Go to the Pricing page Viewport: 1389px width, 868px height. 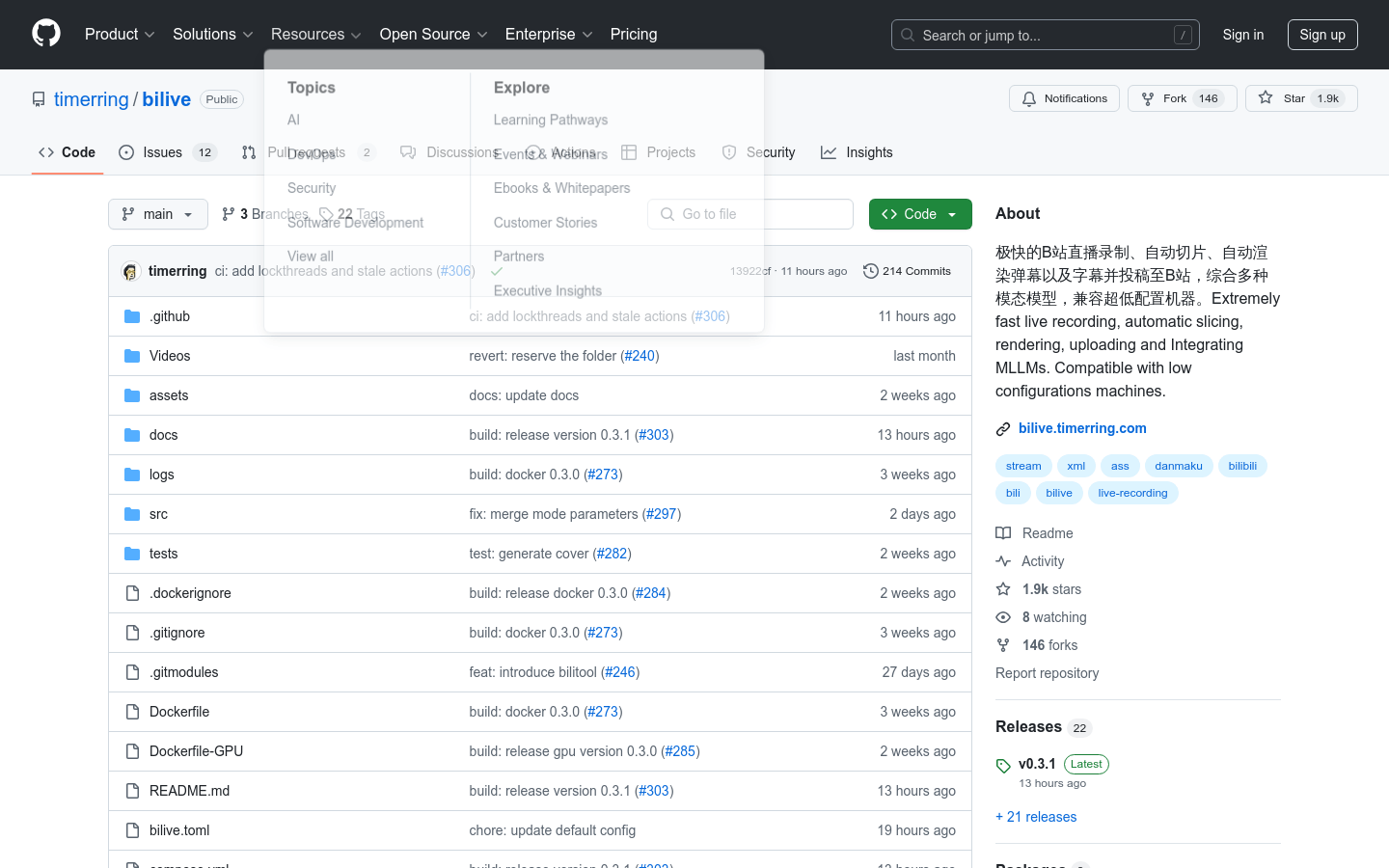[634, 34]
